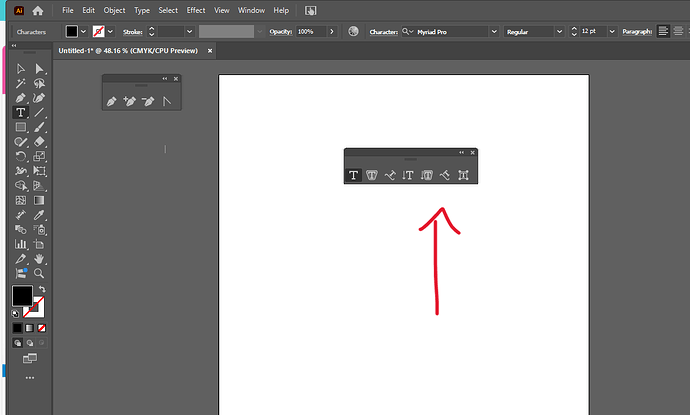Screen dimensions: 690x415
Task: Expand the Opacity arrow
Action: (x=332, y=32)
